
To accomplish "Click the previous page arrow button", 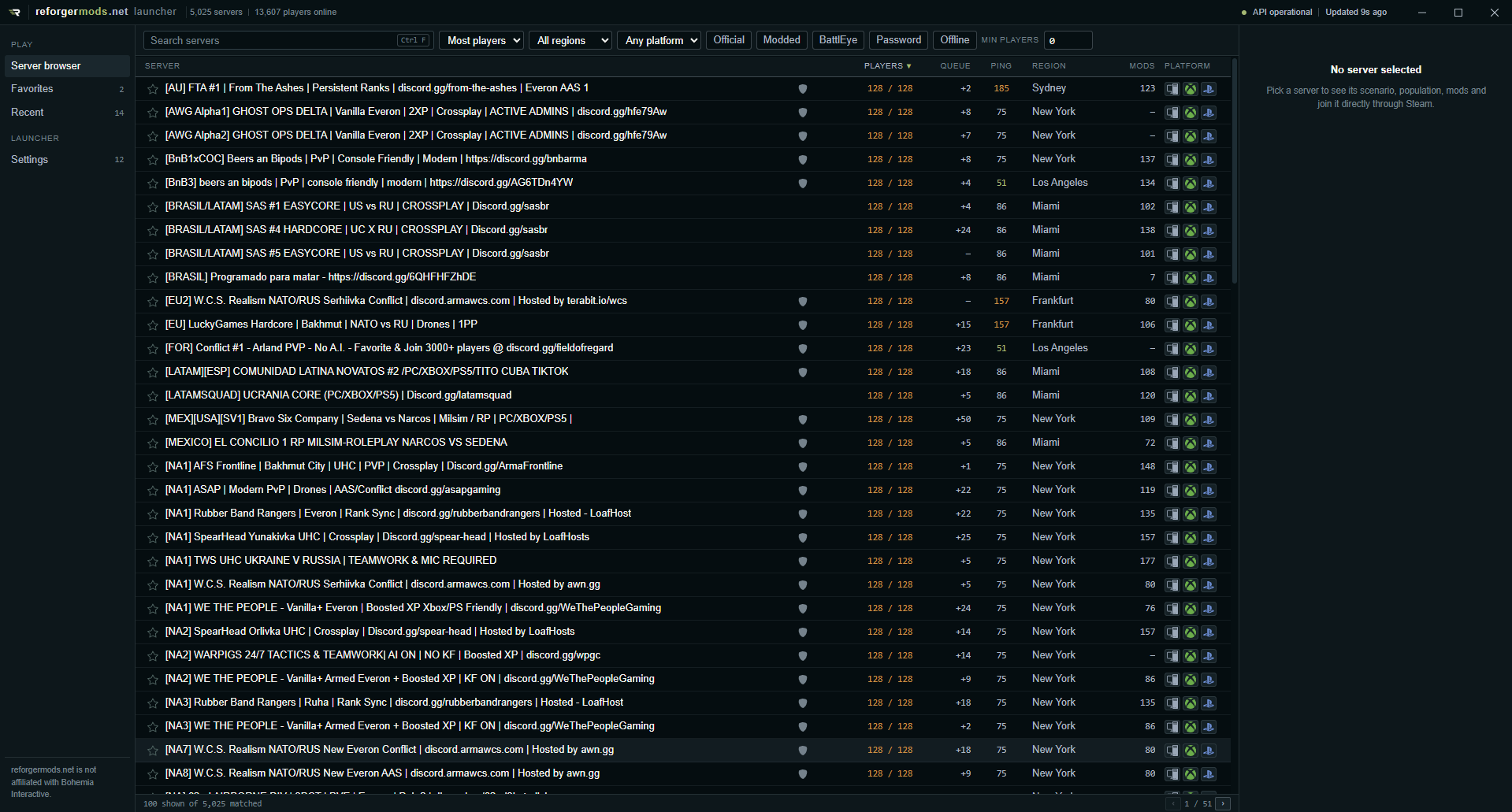I will pyautogui.click(x=1173, y=803).
